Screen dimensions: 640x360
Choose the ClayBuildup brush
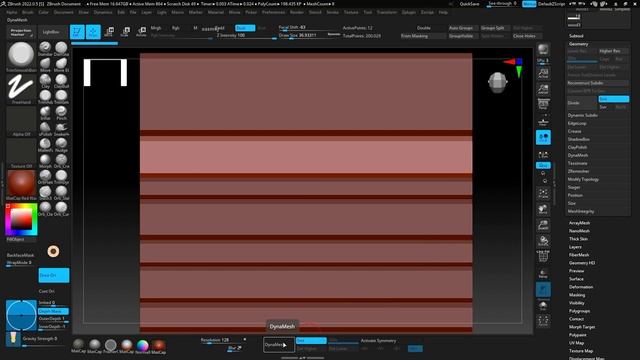coord(61,80)
